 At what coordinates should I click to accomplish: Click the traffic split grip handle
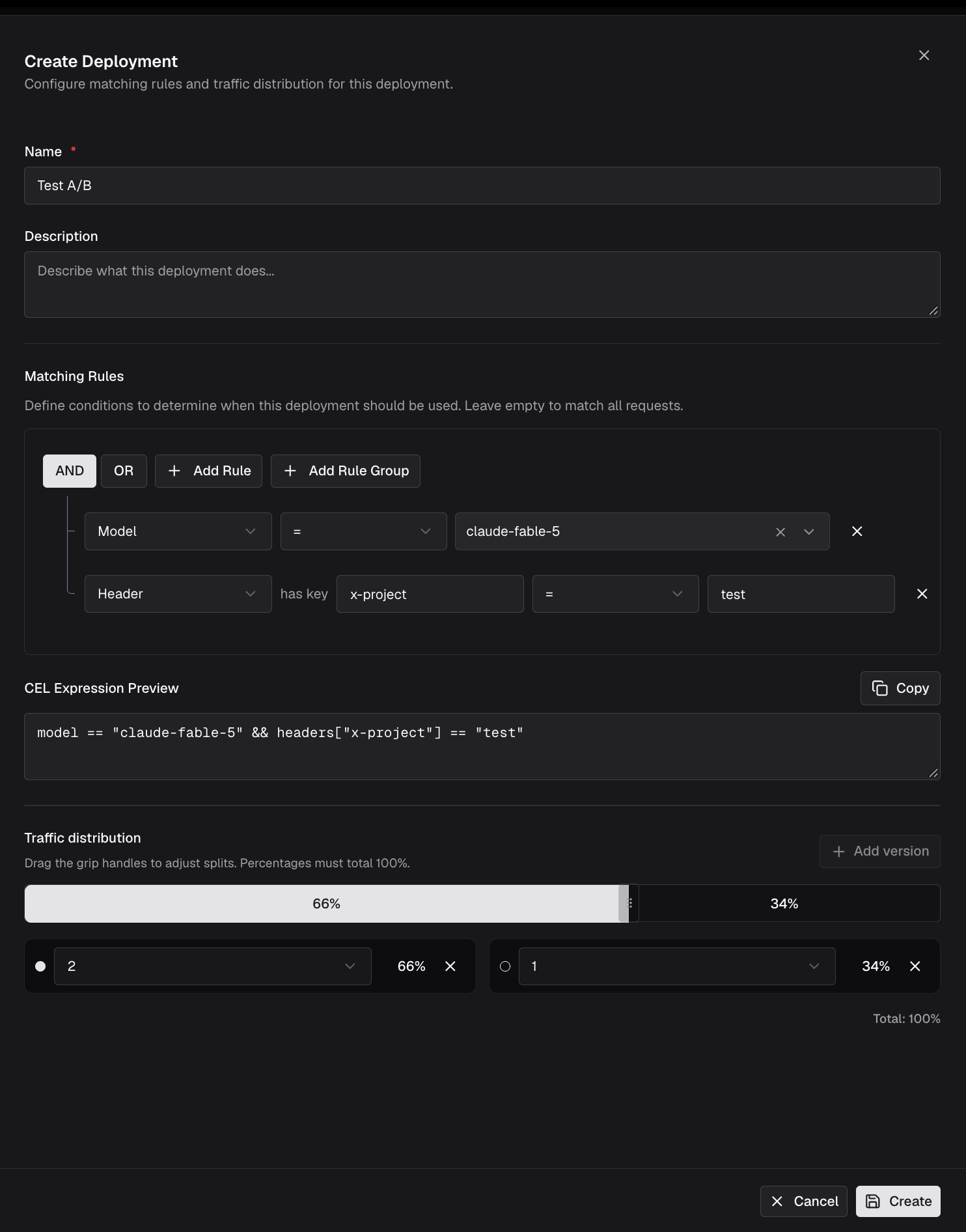click(629, 903)
